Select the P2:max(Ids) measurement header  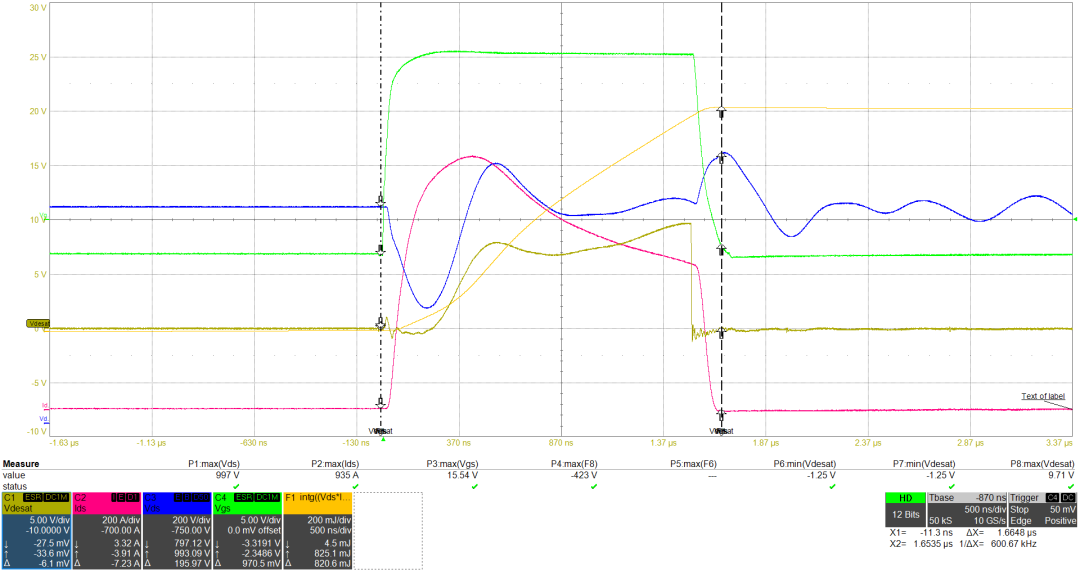(335, 464)
